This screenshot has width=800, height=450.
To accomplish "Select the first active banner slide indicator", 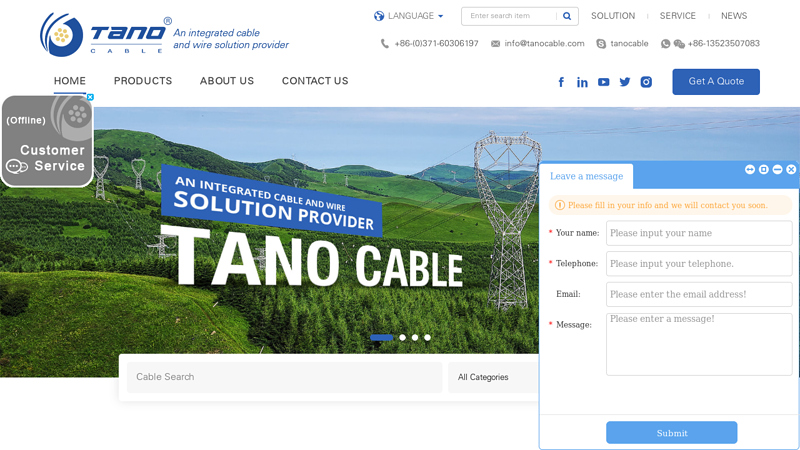I will pos(382,338).
